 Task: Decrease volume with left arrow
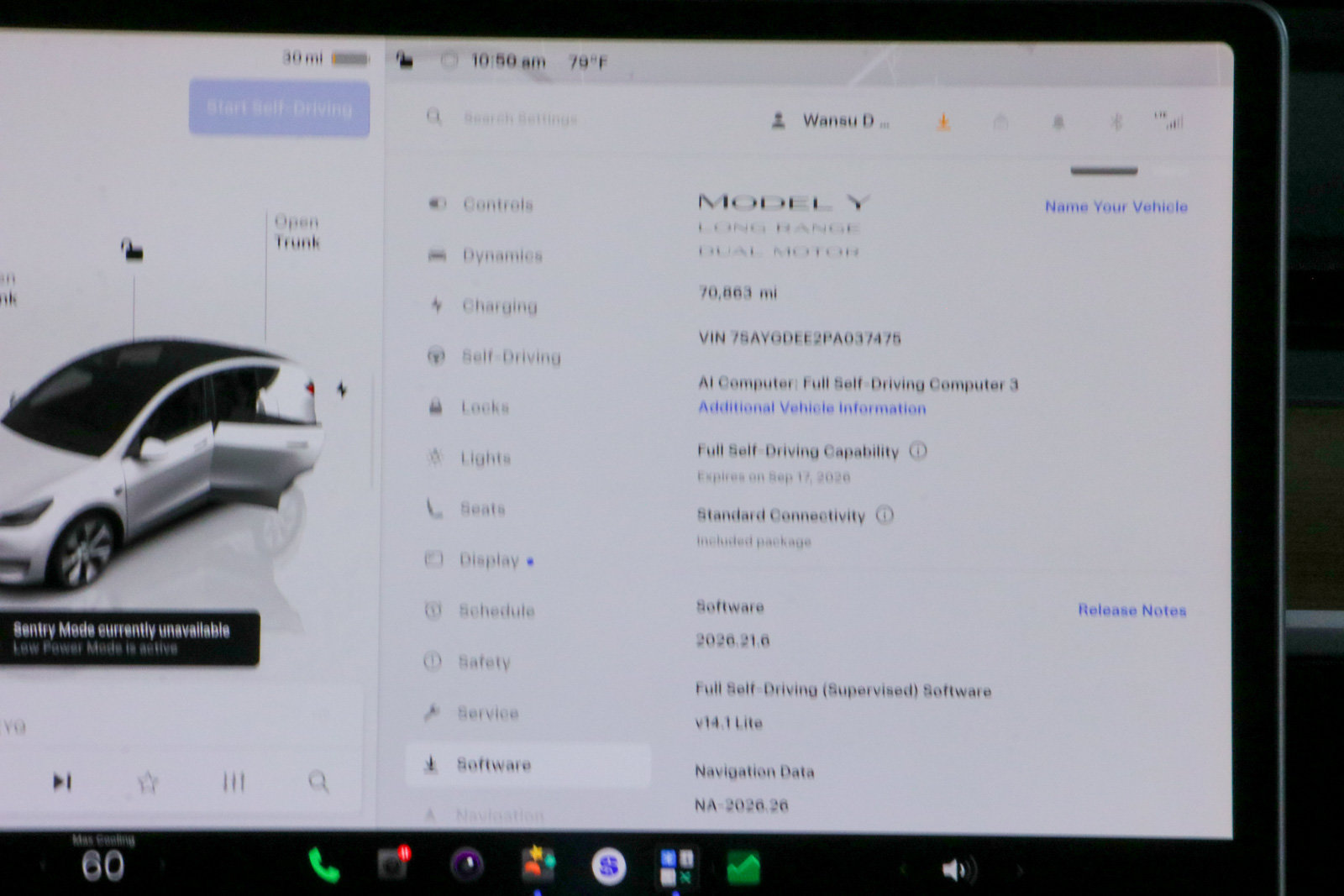click(904, 871)
